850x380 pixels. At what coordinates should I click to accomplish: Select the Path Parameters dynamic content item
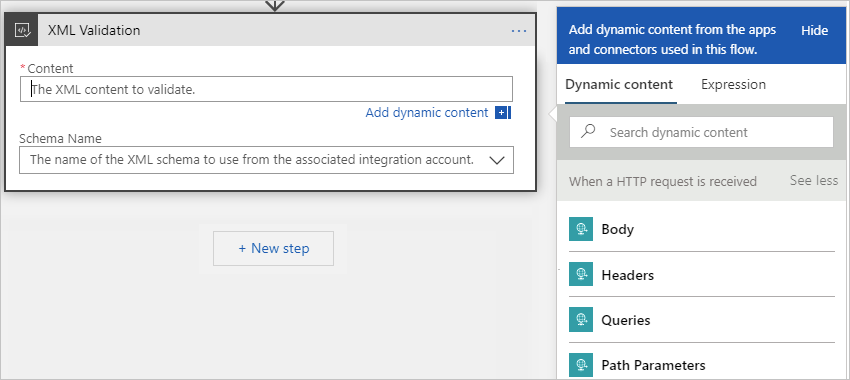701,365
